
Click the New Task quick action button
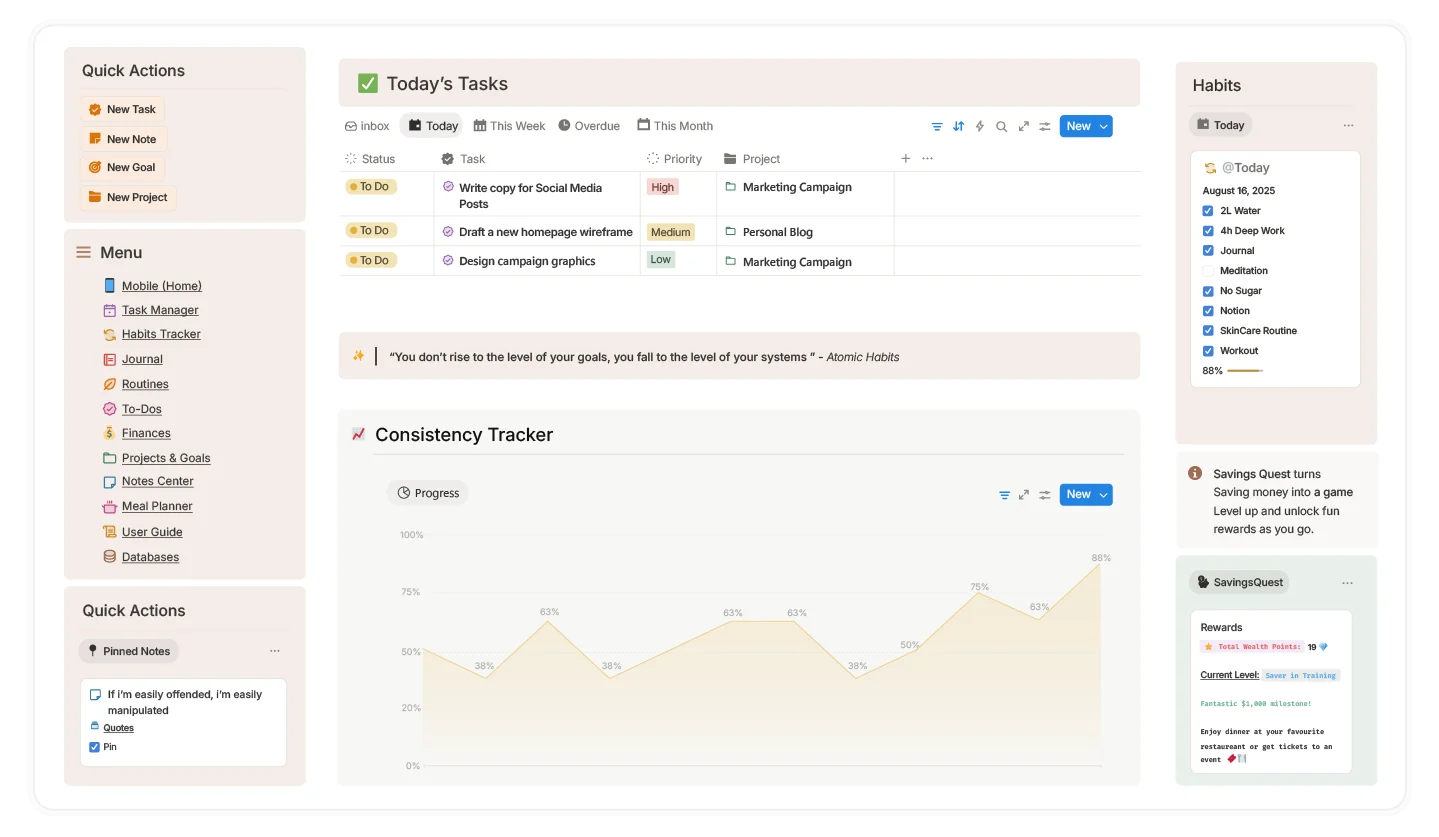(122, 110)
